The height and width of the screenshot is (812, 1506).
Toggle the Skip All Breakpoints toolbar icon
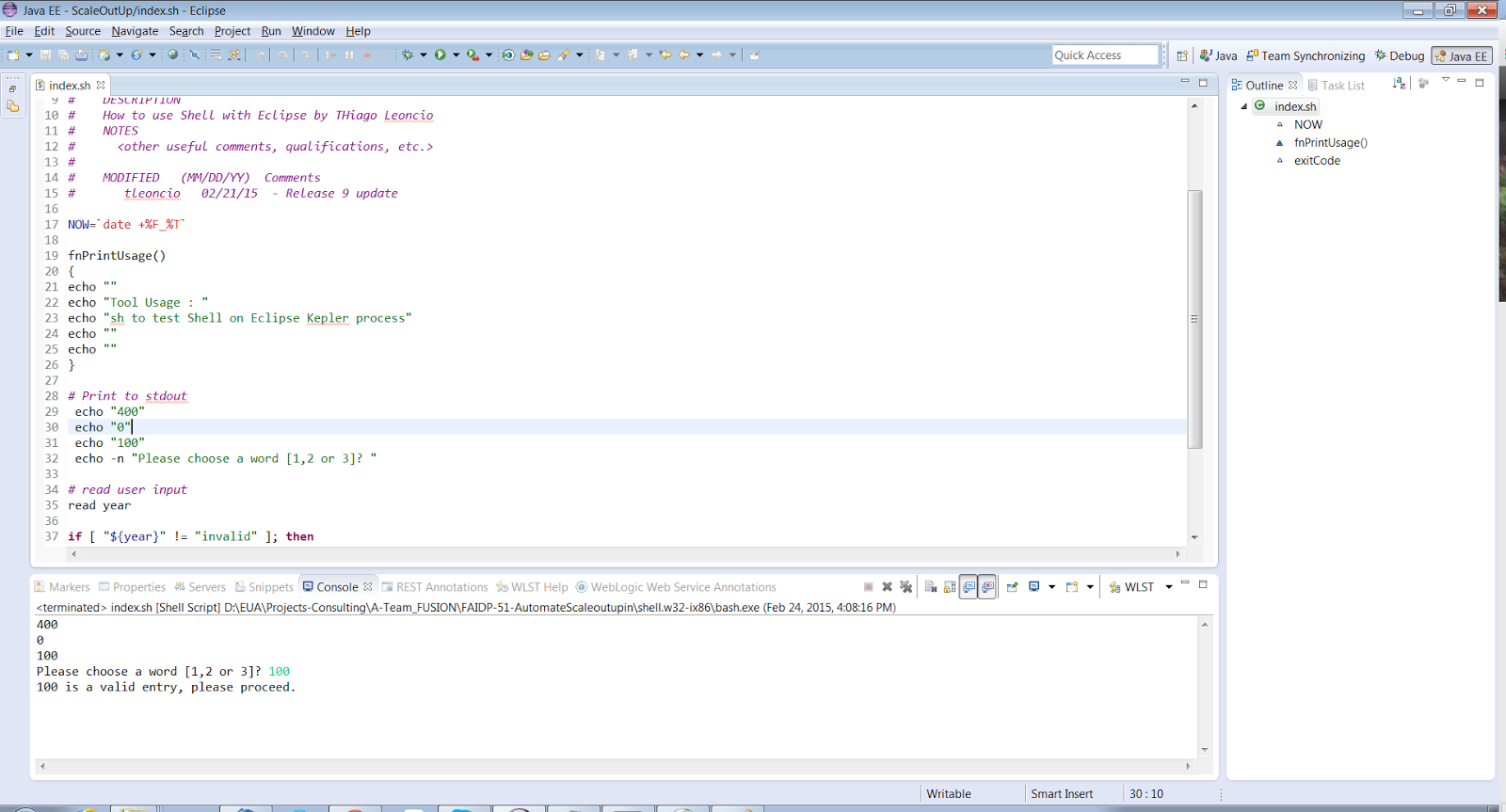tap(195, 55)
